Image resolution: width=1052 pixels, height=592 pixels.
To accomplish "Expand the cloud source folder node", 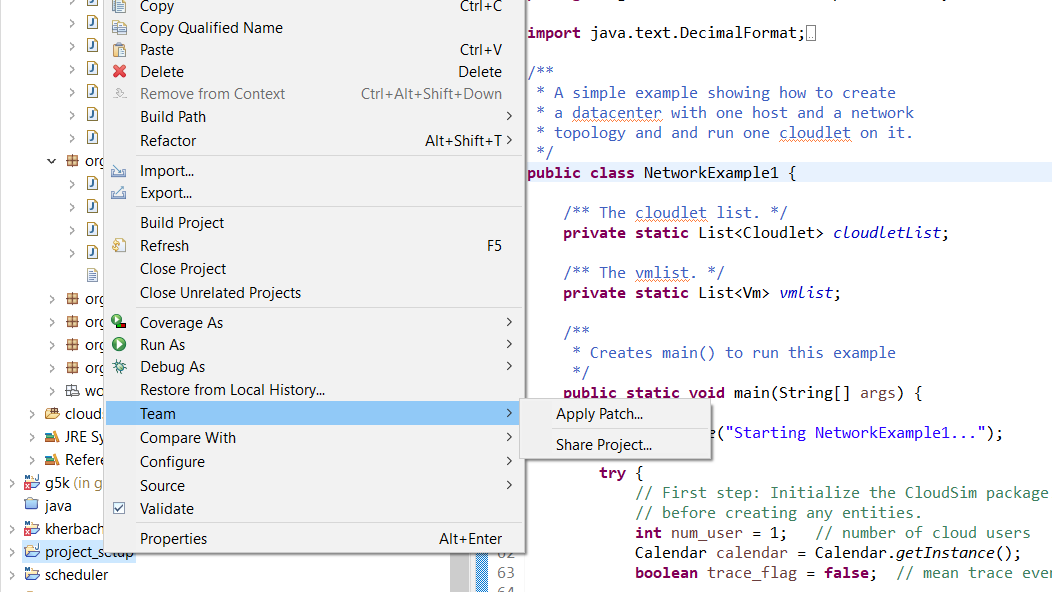I will coord(32,414).
